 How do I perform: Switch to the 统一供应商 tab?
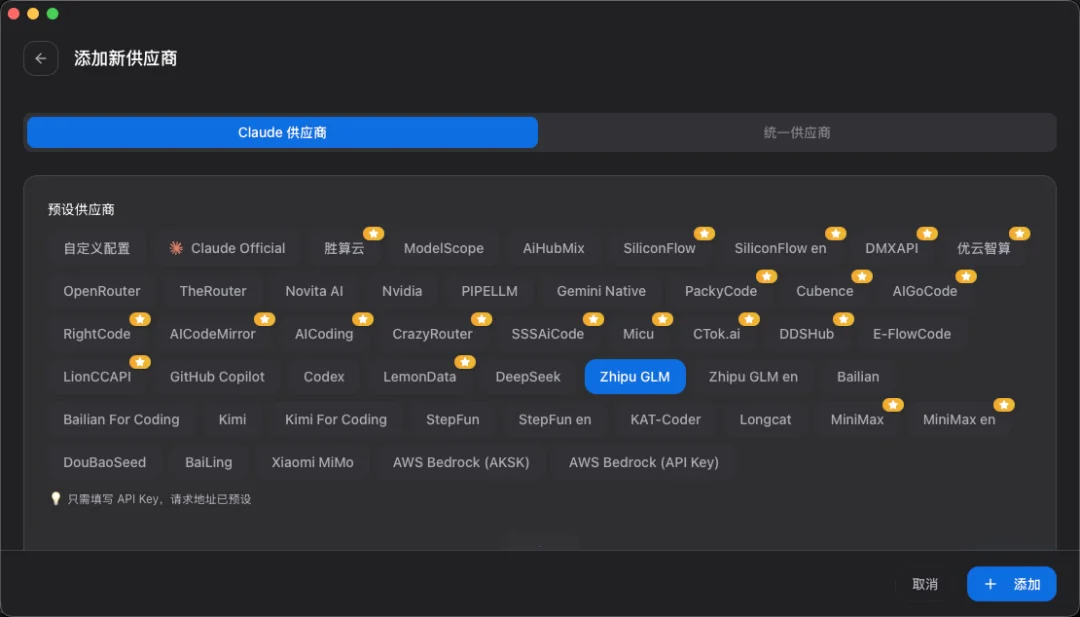(x=798, y=132)
